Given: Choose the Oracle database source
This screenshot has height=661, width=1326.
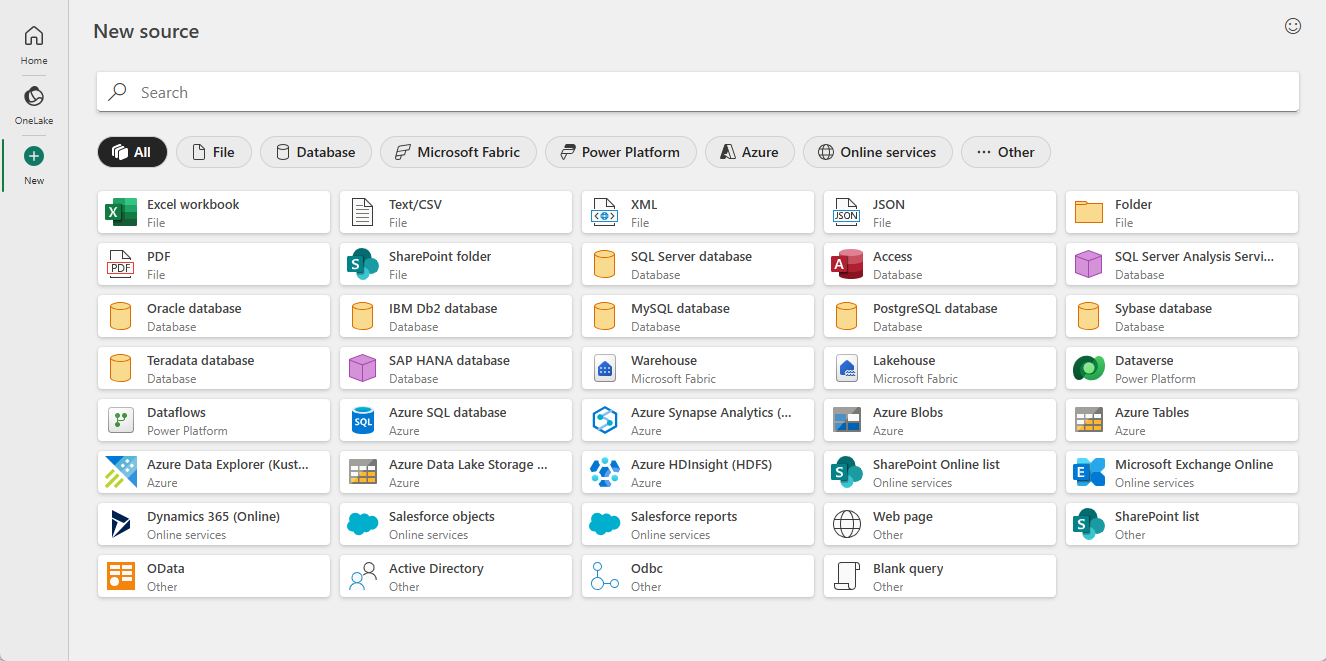Looking at the screenshot, I should point(214,316).
